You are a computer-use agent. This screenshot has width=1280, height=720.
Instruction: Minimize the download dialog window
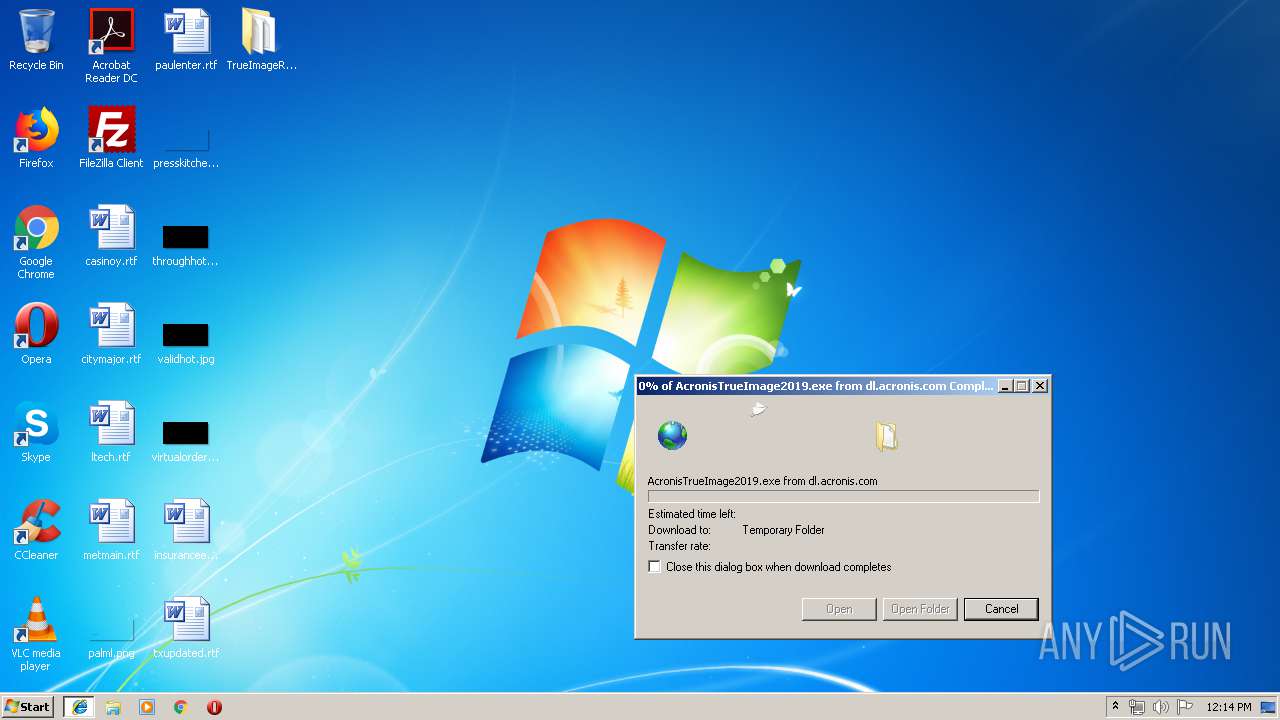click(1006, 386)
